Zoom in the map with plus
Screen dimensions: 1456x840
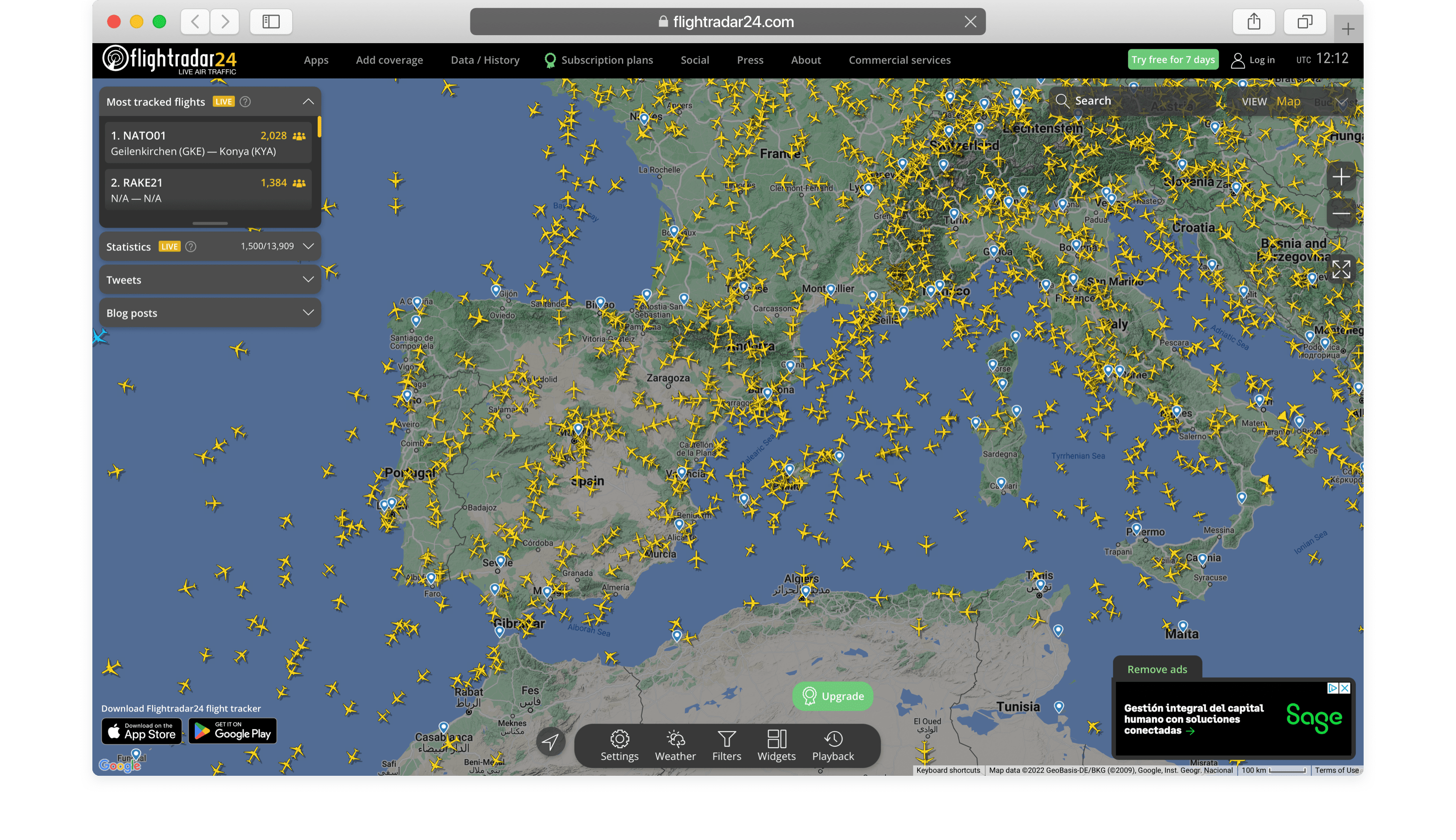click(1341, 177)
